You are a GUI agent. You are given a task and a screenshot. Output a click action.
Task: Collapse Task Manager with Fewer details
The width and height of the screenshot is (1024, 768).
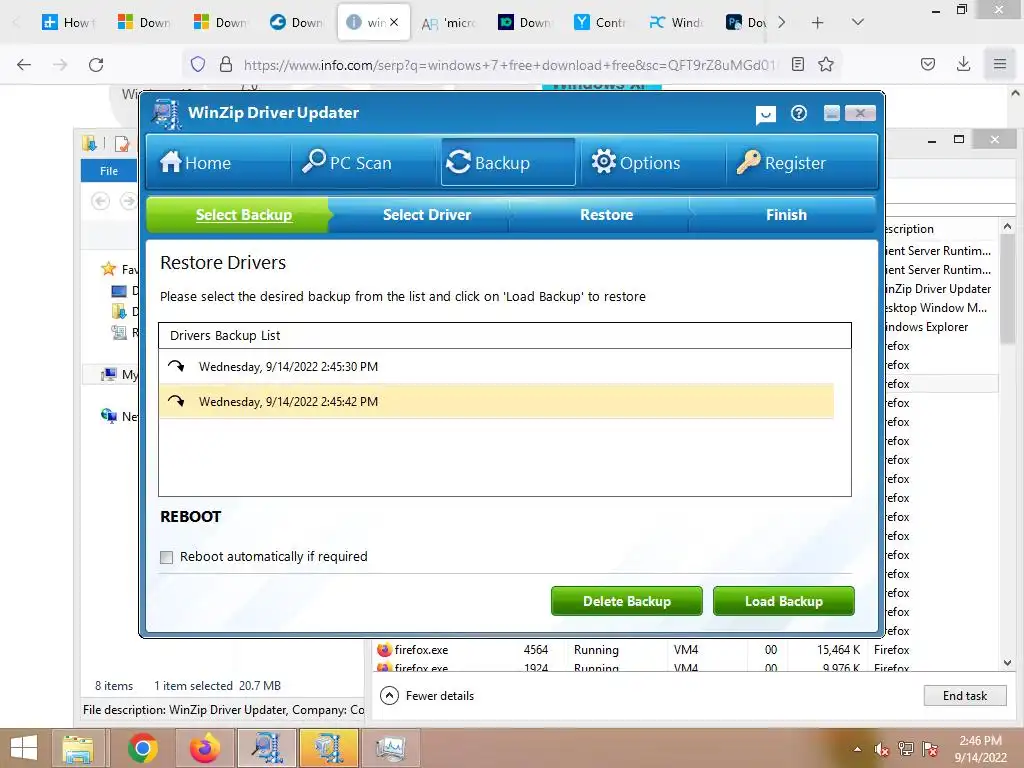point(427,696)
